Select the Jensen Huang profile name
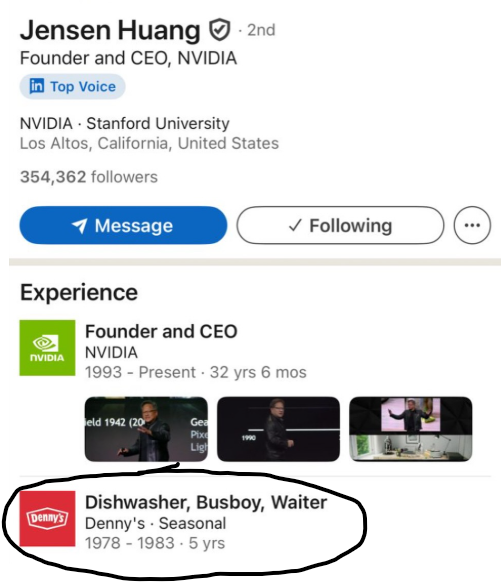Viewport: 501px width, 582px height. [110, 30]
